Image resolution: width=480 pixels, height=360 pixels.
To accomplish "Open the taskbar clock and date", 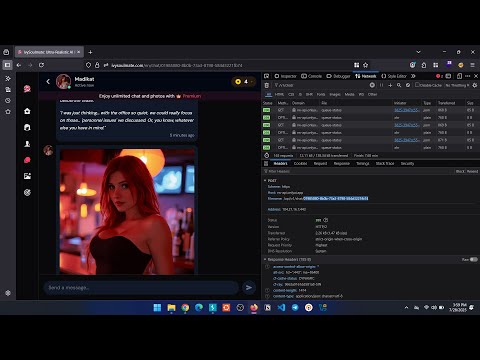I will (459, 307).
